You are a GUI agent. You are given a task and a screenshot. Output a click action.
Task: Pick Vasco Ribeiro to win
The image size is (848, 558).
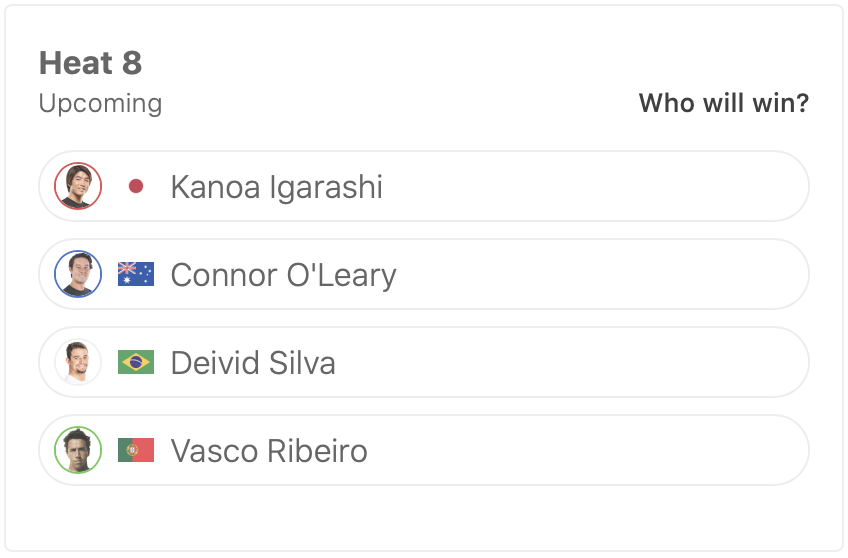[600, 450]
